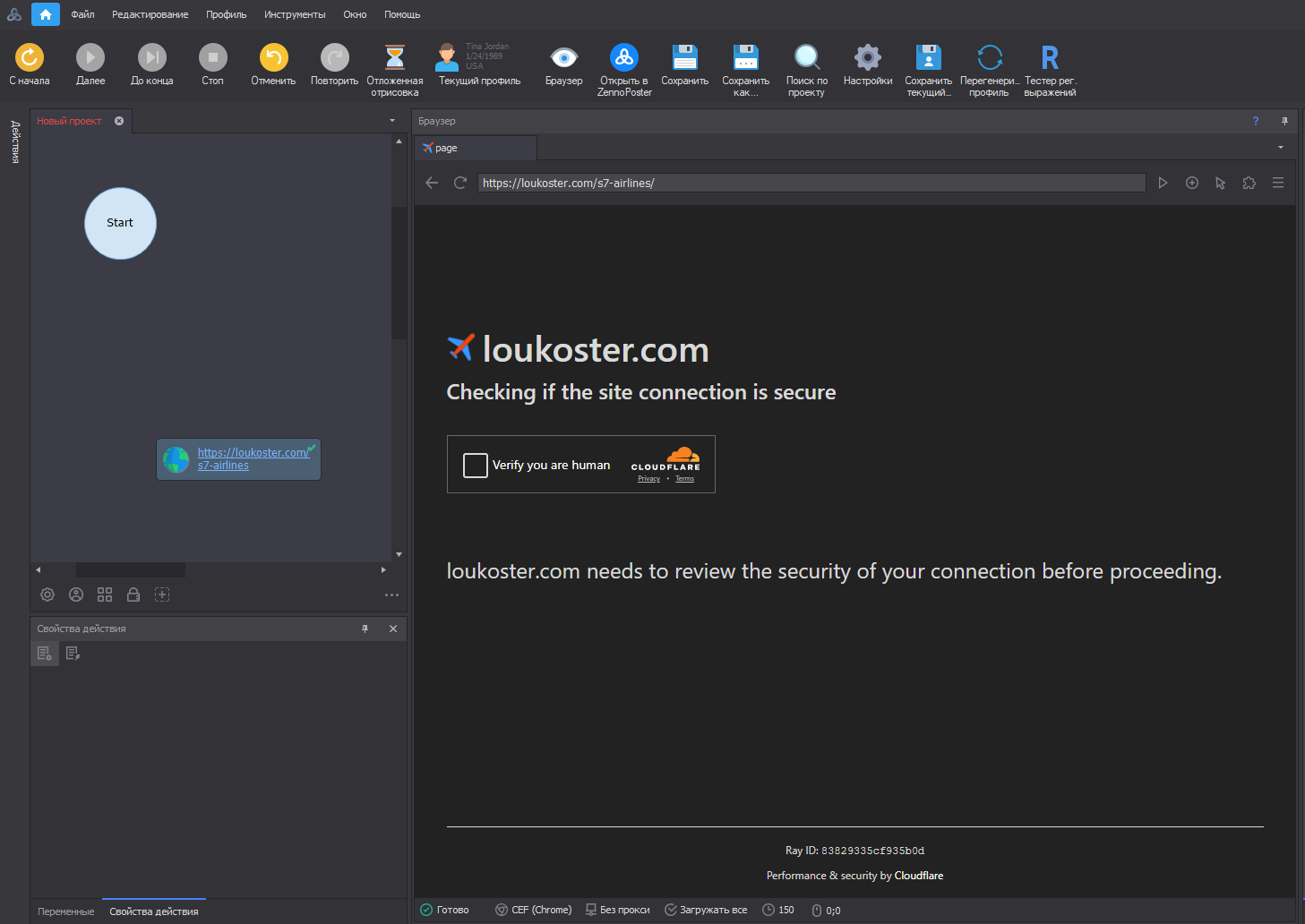Select the loukoster.com navigation action block
Screen dimensions: 1305x924
pyautogui.click(x=239, y=459)
